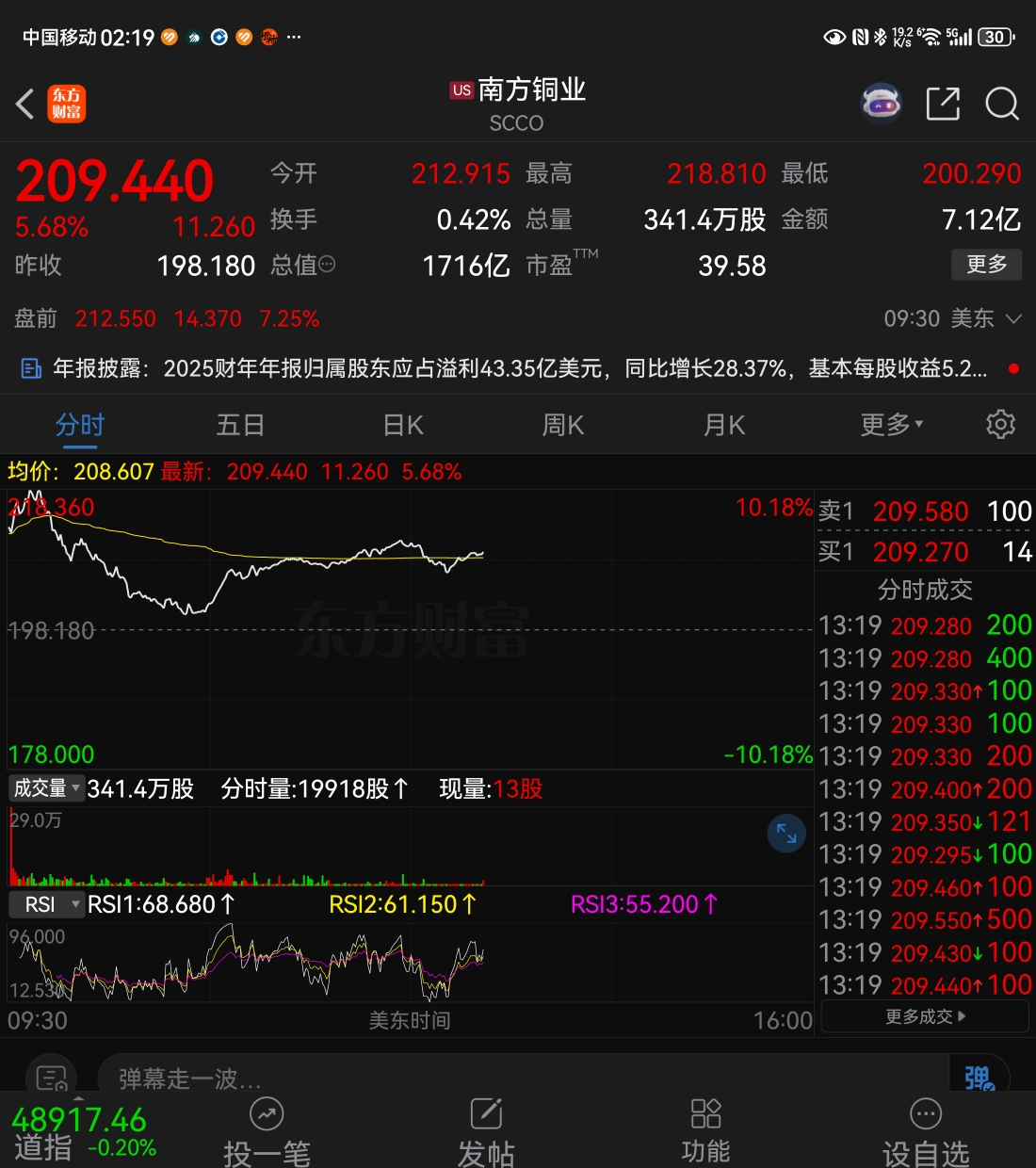Image resolution: width=1036 pixels, height=1168 pixels.
Task: Open the 功能 functions icon
Action: click(705, 1113)
